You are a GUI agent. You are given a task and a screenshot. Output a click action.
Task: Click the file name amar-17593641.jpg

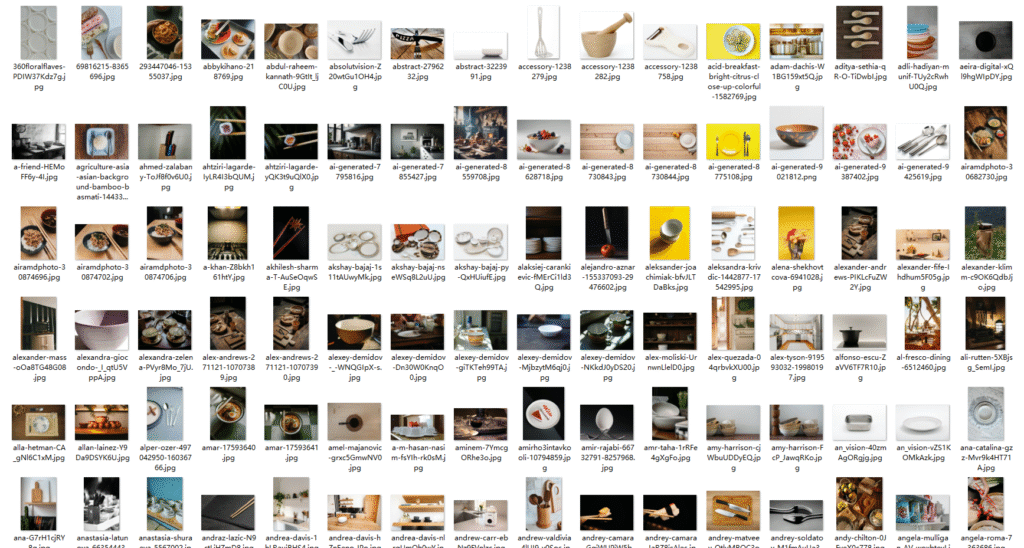coord(291,453)
